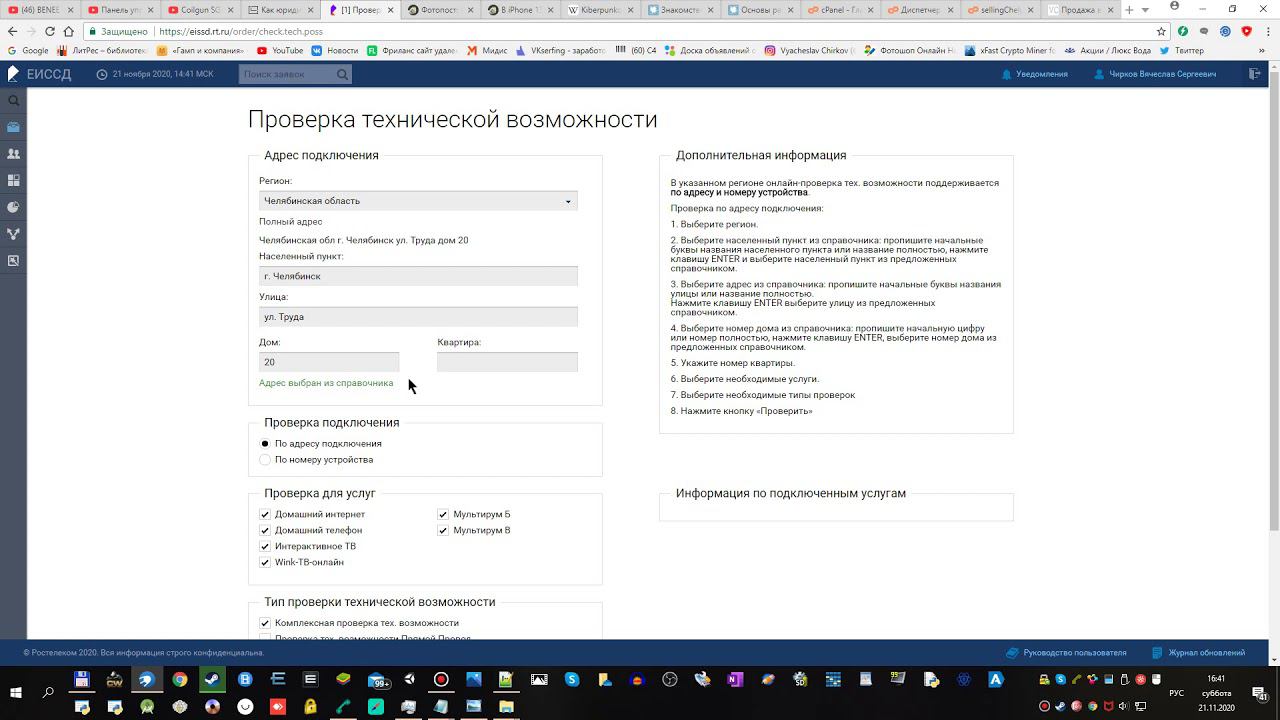The height and width of the screenshot is (720, 1280).
Task: Click the branching arrows sidebar icon
Action: coord(13,234)
